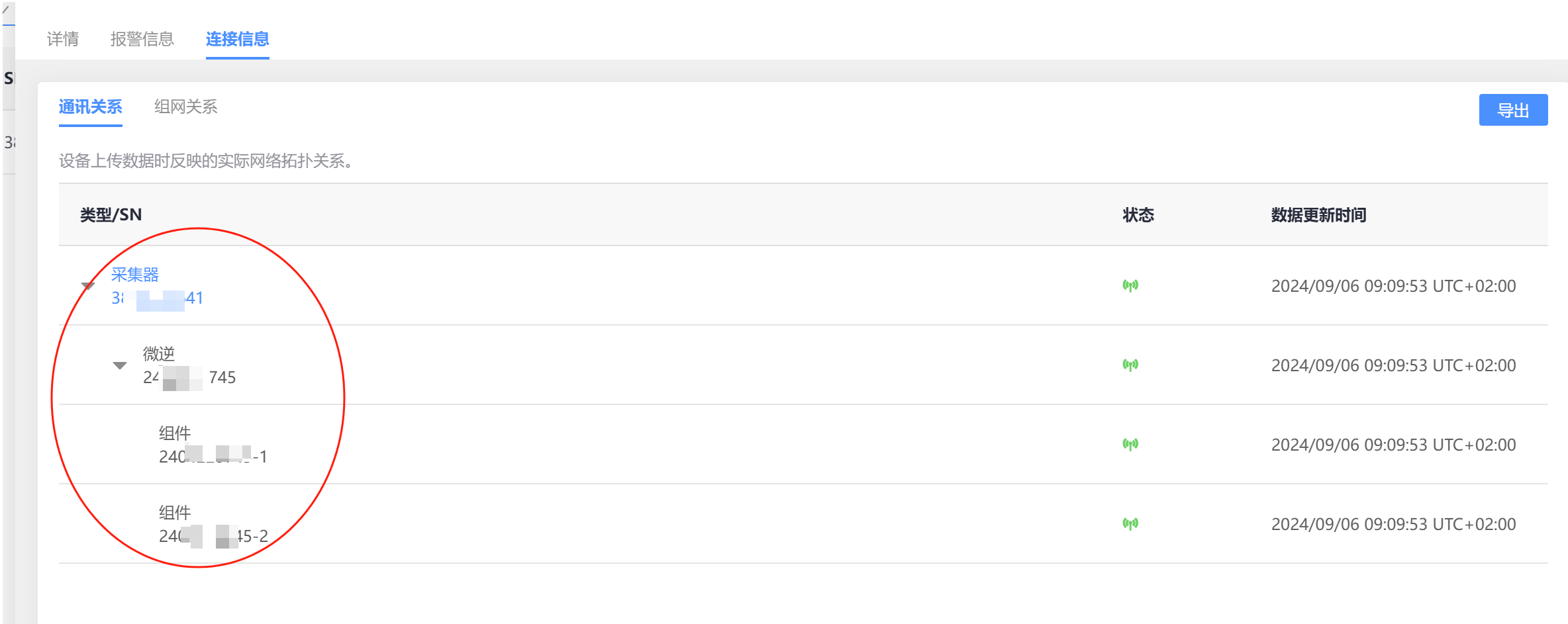This screenshot has width=1568, height=624.
Task: Click the 类型/SN column header
Action: [x=111, y=215]
